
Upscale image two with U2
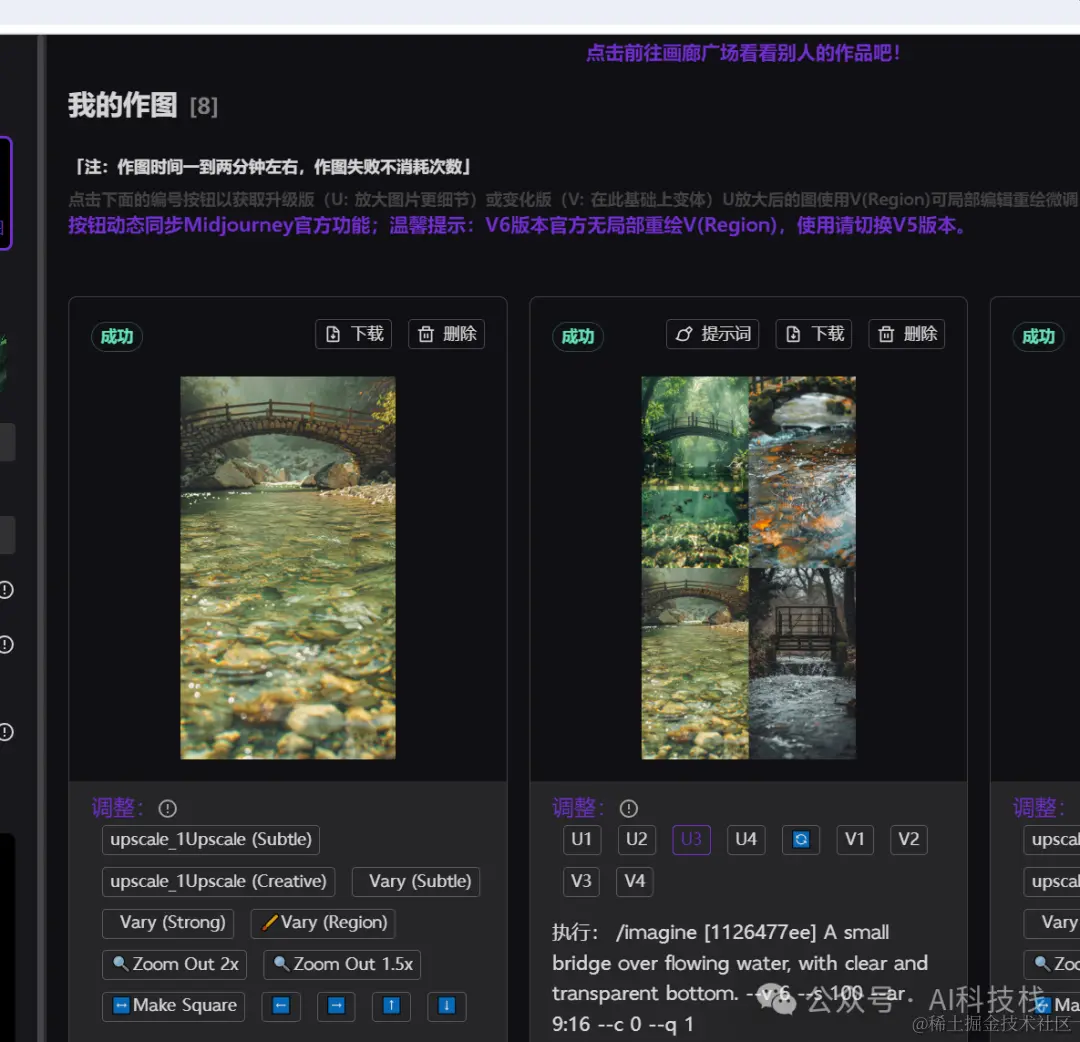tap(636, 840)
